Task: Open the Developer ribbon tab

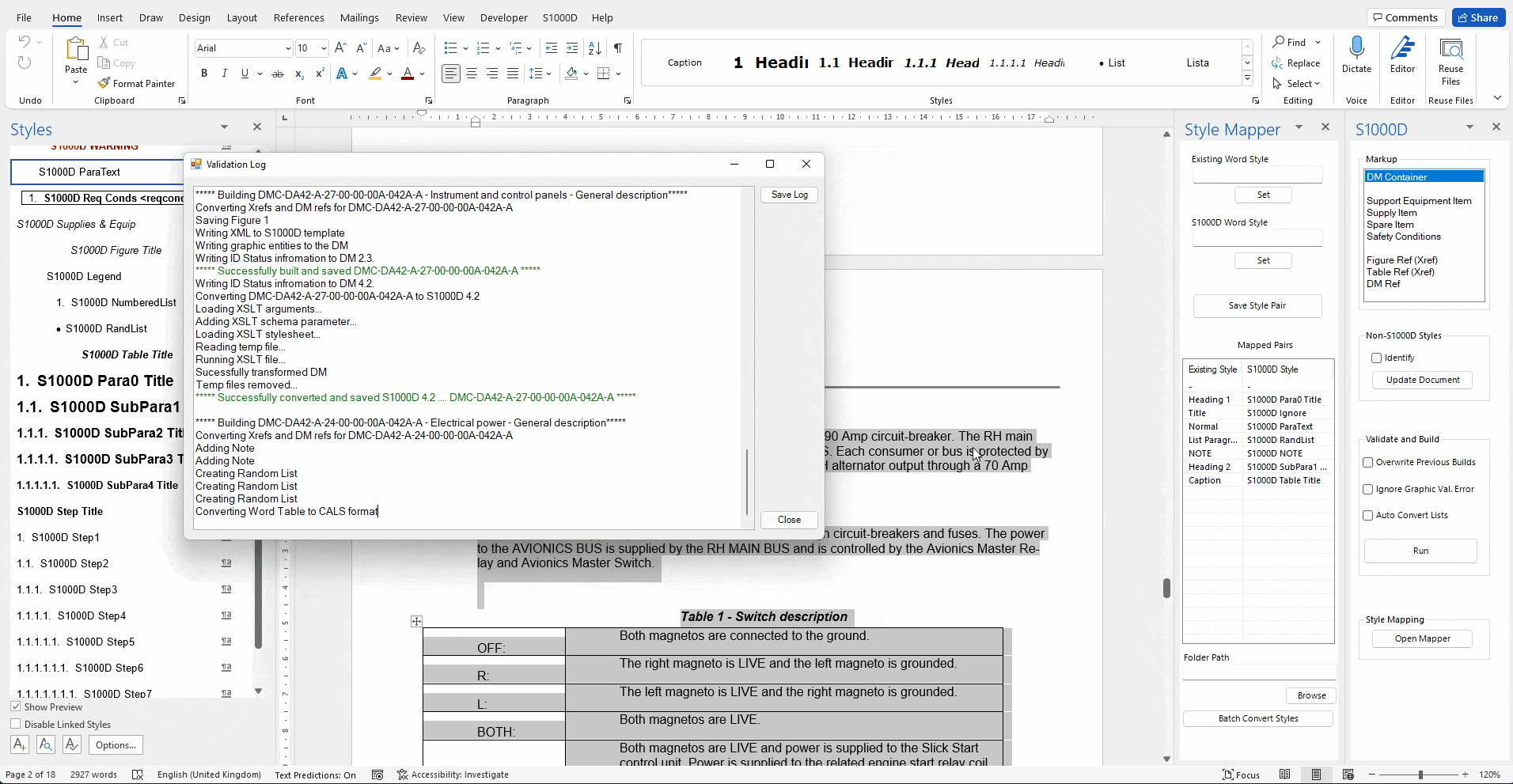Action: (504, 17)
